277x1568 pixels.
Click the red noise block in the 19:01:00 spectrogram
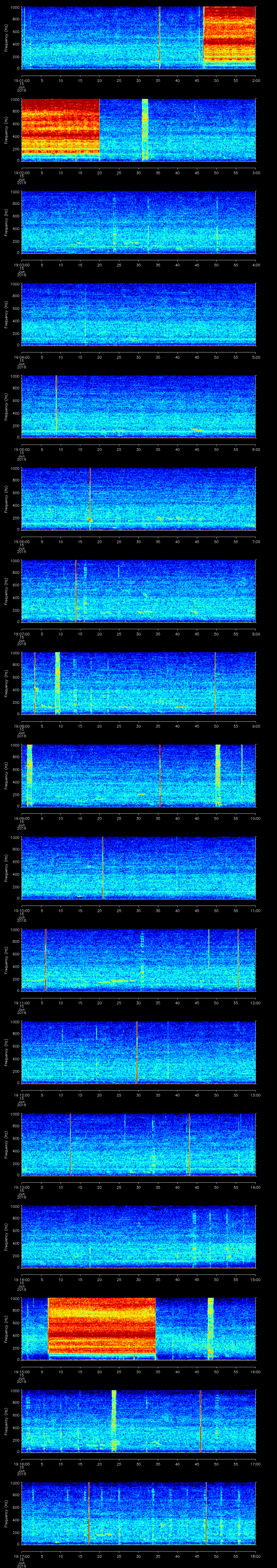[x=229, y=36]
